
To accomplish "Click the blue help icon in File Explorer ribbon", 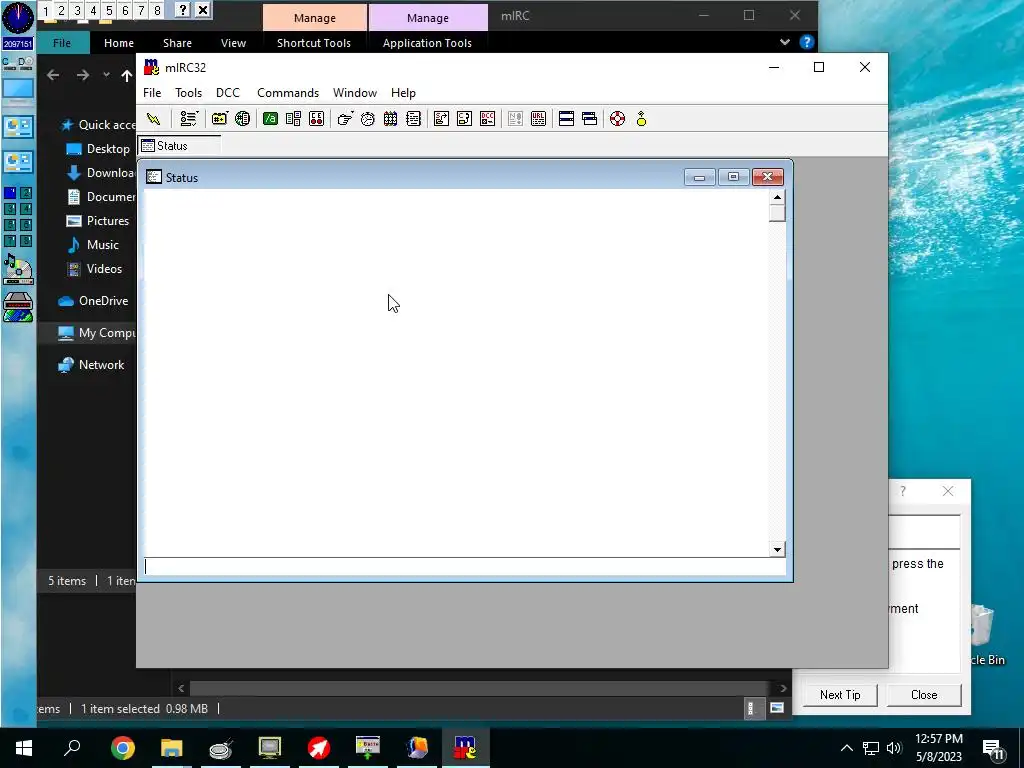I will 807,42.
